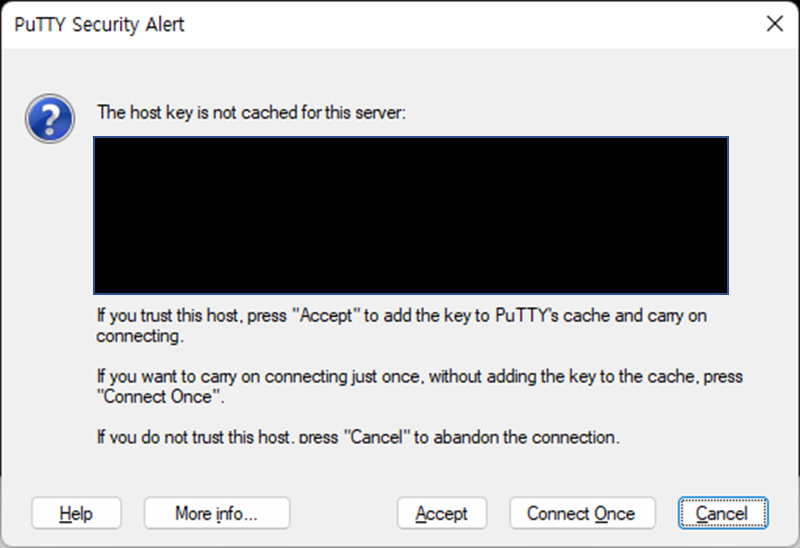The height and width of the screenshot is (548, 800).
Task: Click the blacked-out host key box
Action: (x=411, y=215)
